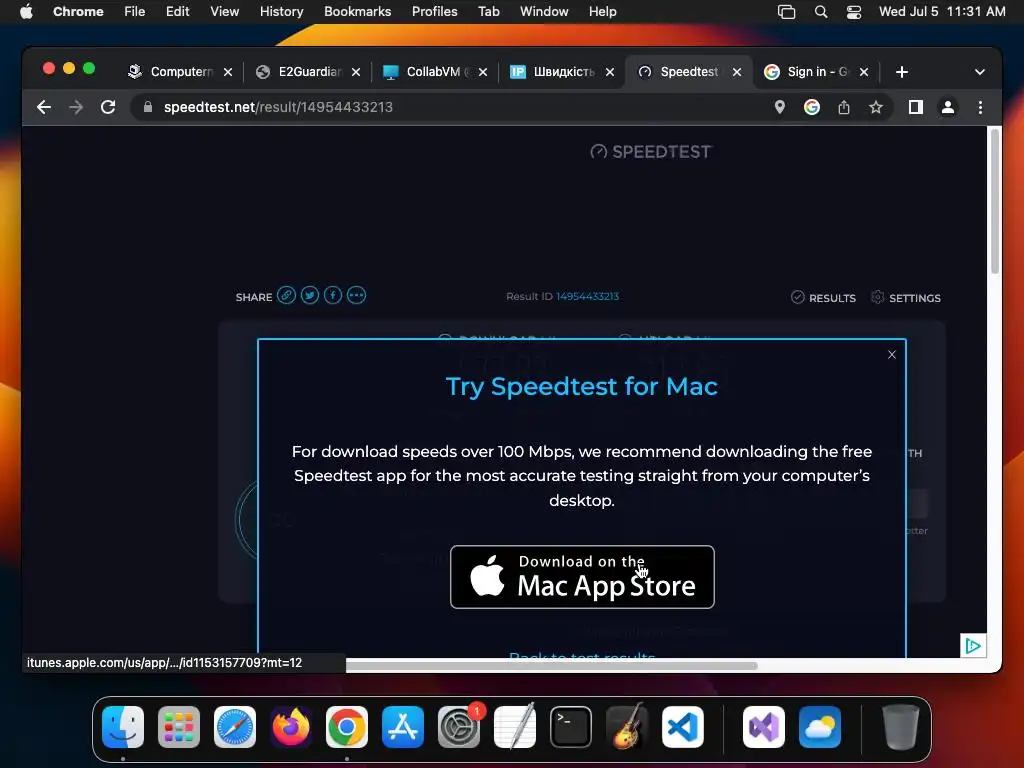The width and height of the screenshot is (1024, 768).
Task: Close the Speedtest tab
Action: pyautogui.click(x=737, y=72)
